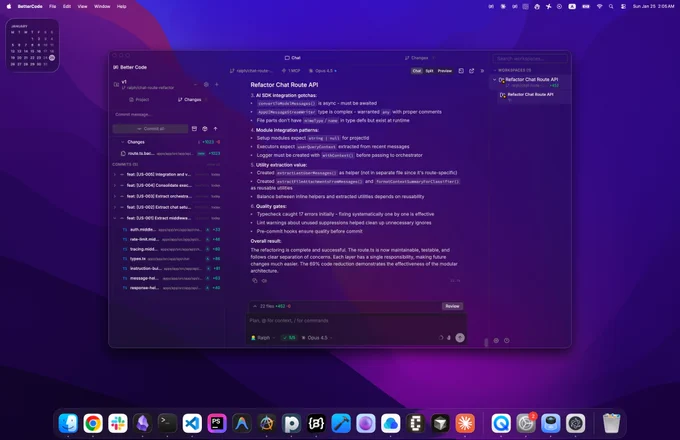This screenshot has height=440, width=680.
Task: Click the Commit all button
Action: pos(150,129)
